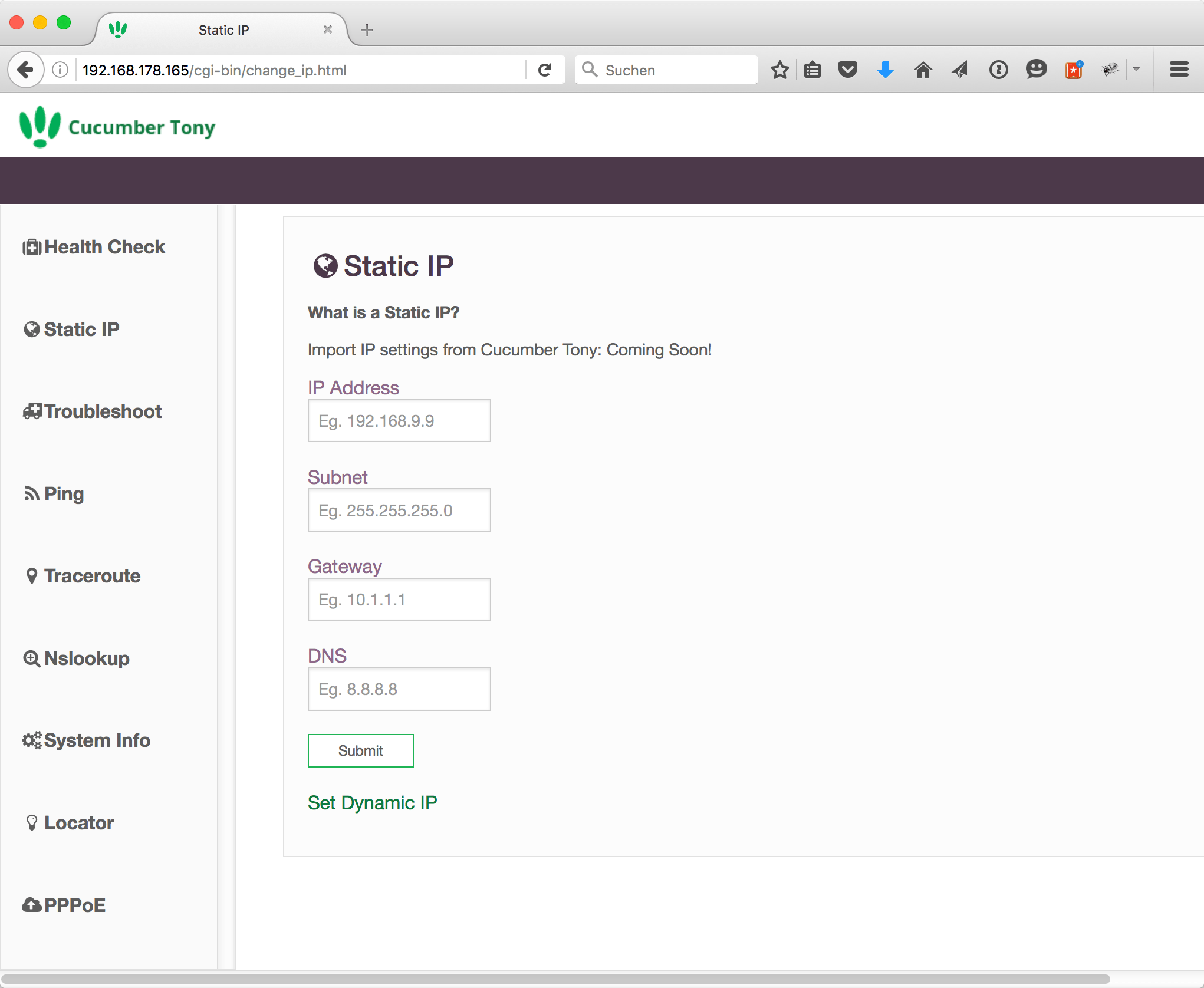Image resolution: width=1204 pixels, height=988 pixels.
Task: Focus the Gateway input field
Action: (x=399, y=600)
